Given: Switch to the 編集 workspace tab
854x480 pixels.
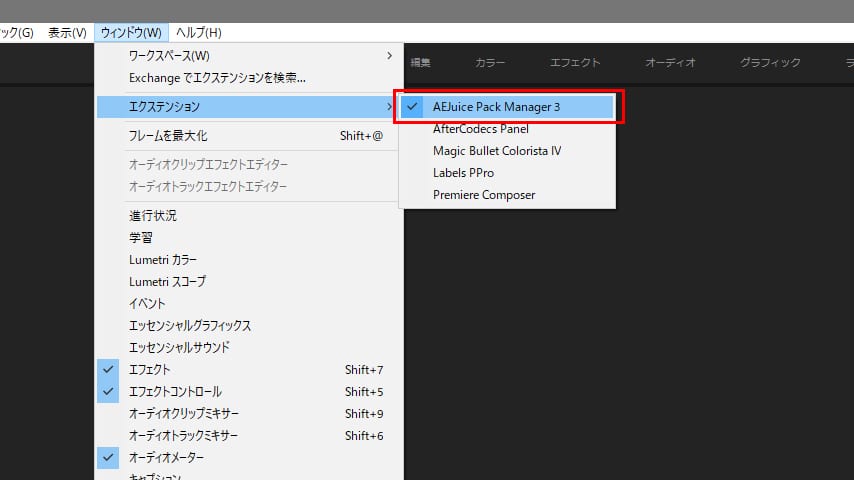Looking at the screenshot, I should tap(420, 63).
